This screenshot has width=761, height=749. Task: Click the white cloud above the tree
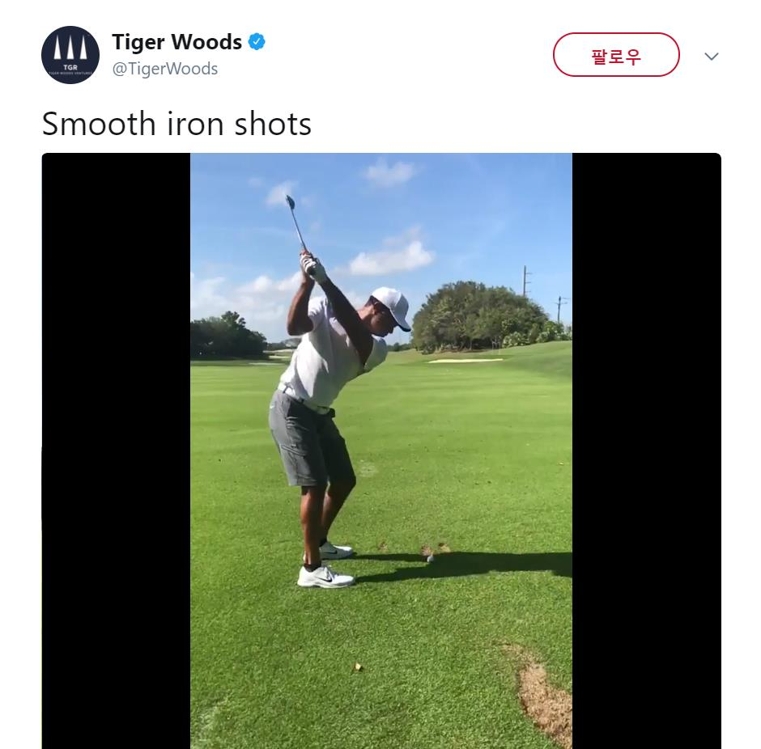click(x=391, y=258)
